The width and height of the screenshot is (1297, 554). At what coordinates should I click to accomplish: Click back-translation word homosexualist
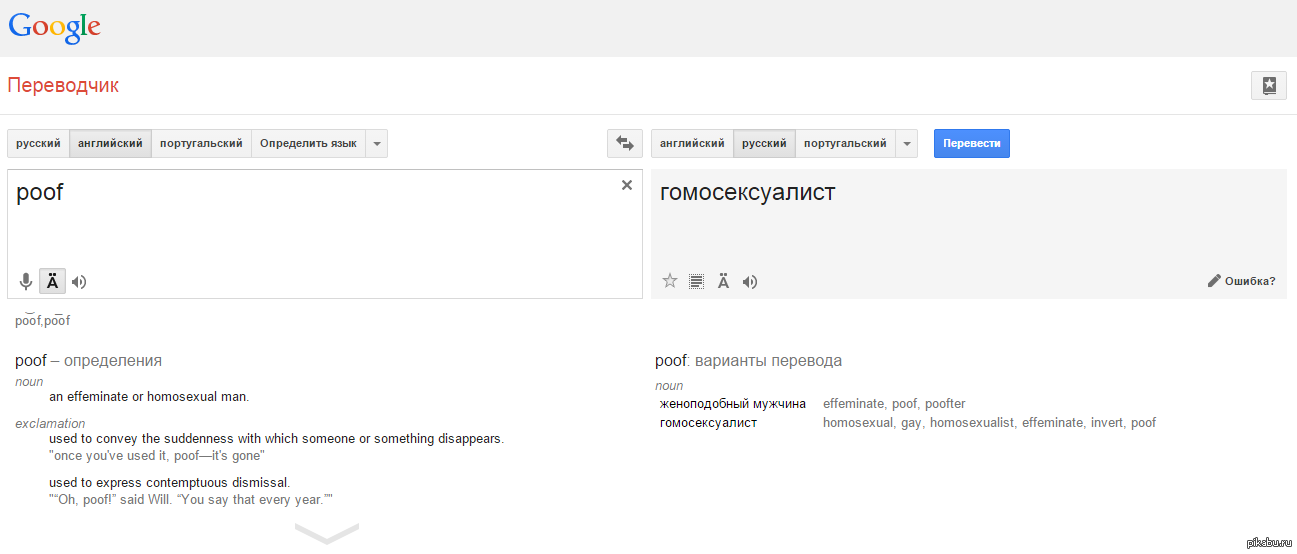tap(972, 423)
